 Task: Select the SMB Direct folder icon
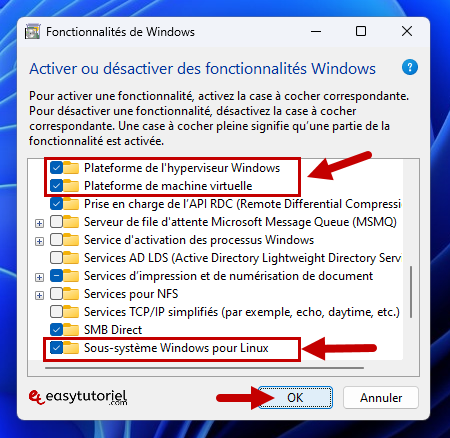(71, 330)
